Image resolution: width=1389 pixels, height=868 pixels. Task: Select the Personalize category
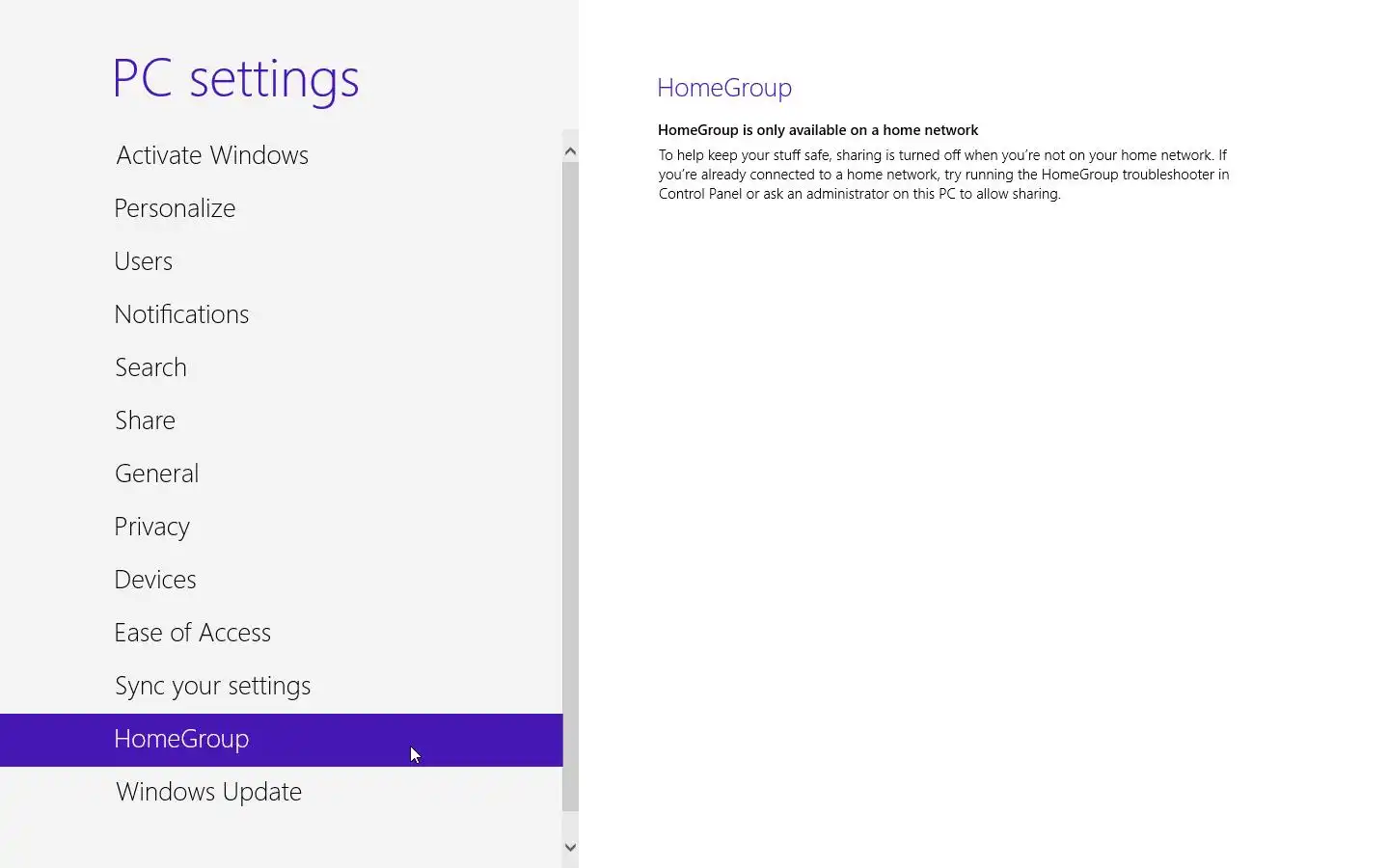coord(281,208)
